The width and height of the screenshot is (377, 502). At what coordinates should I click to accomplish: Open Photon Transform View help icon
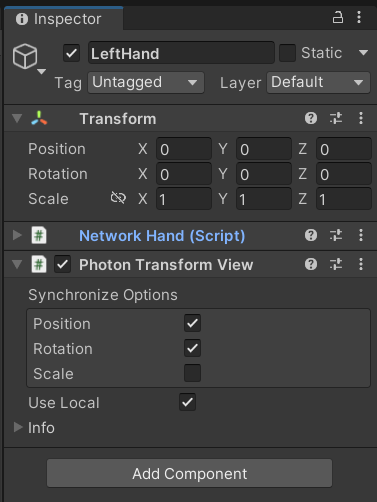311,265
